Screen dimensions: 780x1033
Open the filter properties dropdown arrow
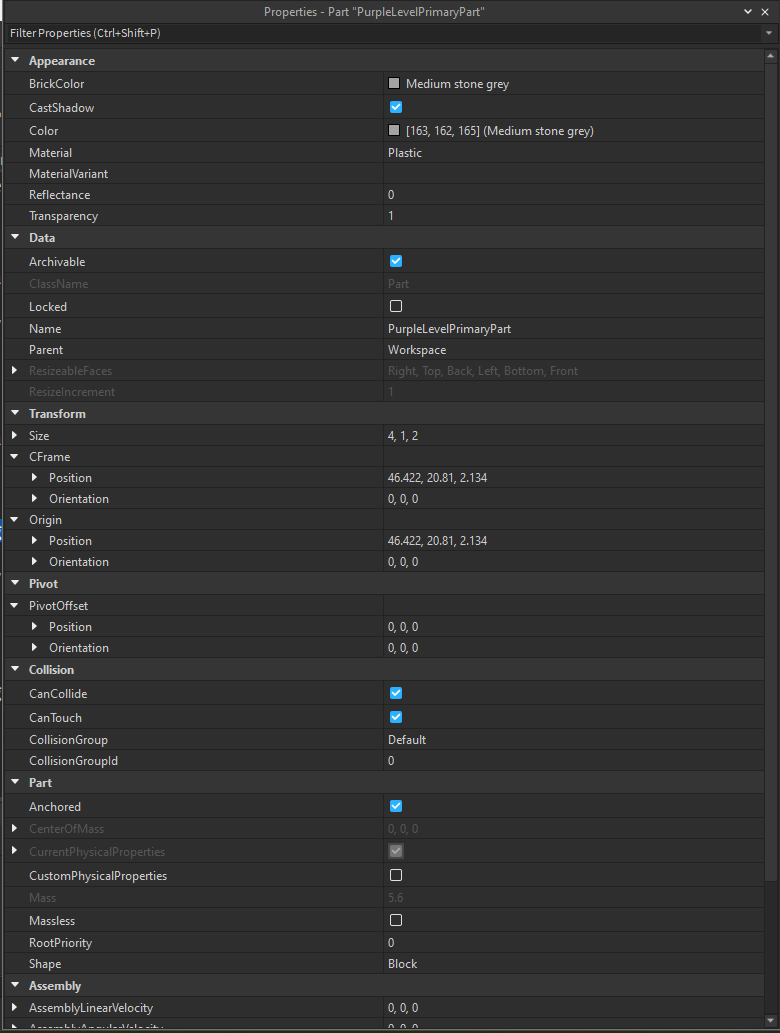coord(768,33)
